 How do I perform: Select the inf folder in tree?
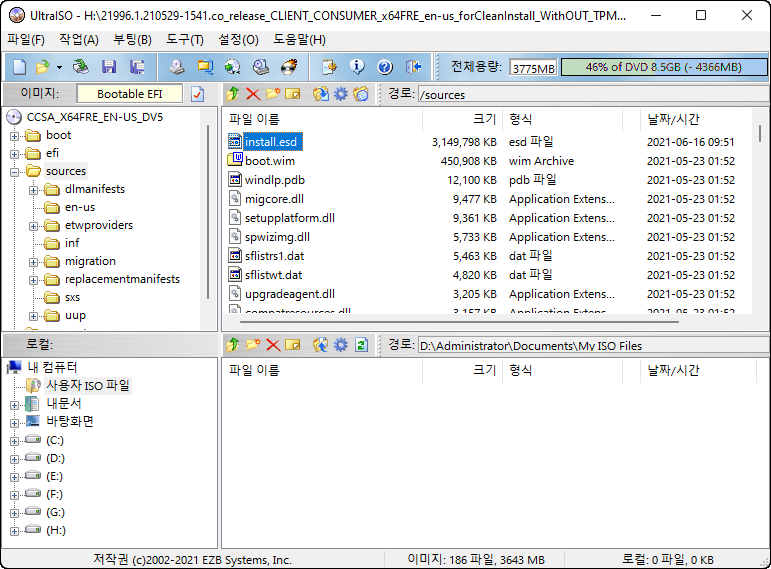pos(72,243)
